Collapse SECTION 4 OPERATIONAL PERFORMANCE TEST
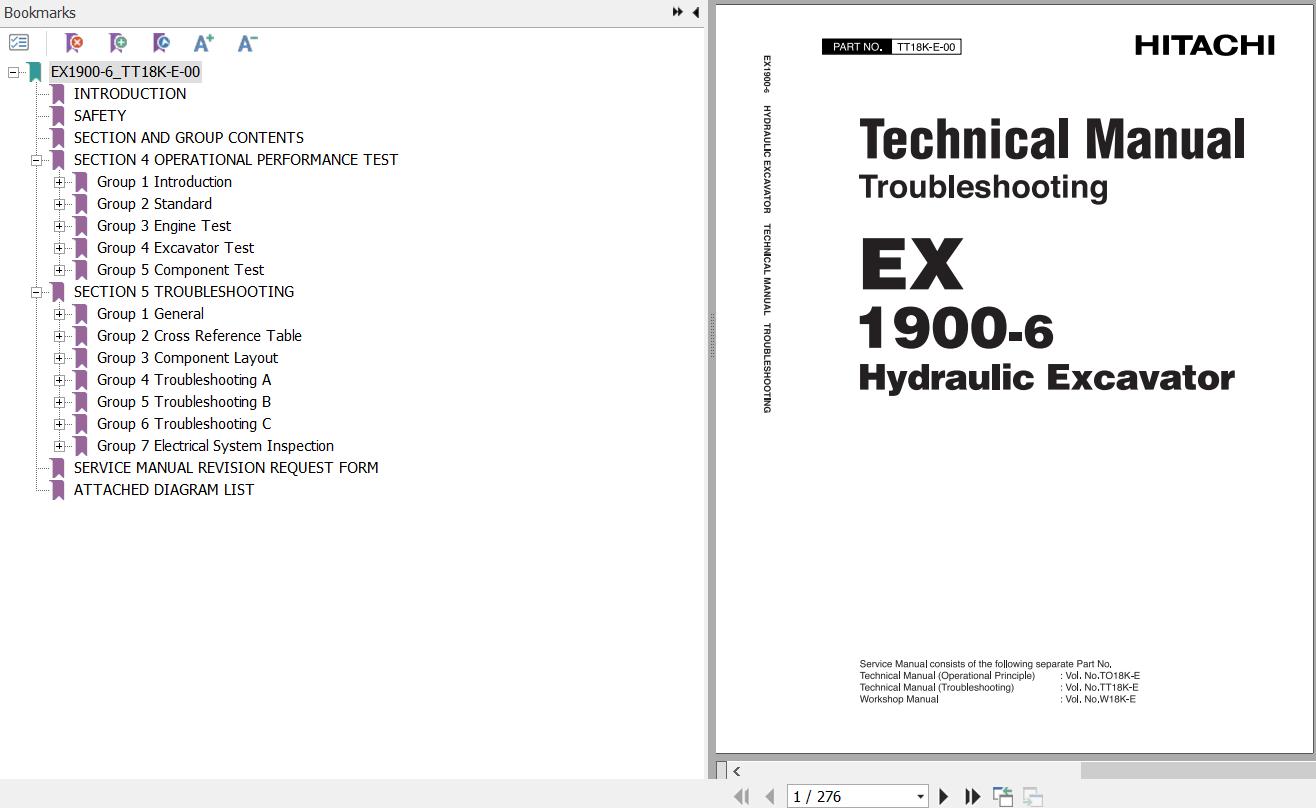This screenshot has height=808, width=1316. 36,160
